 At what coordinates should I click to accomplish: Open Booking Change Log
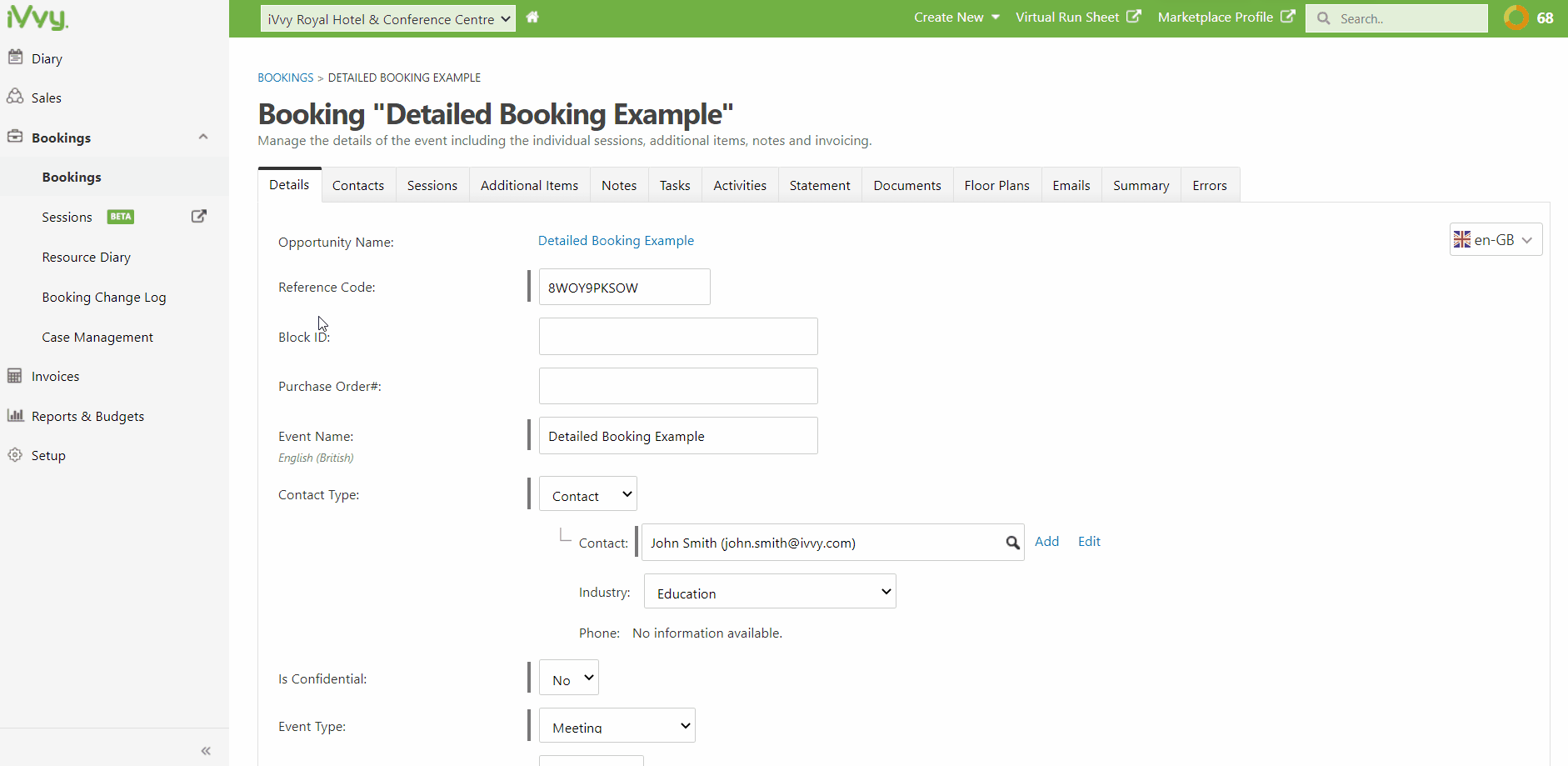point(104,297)
